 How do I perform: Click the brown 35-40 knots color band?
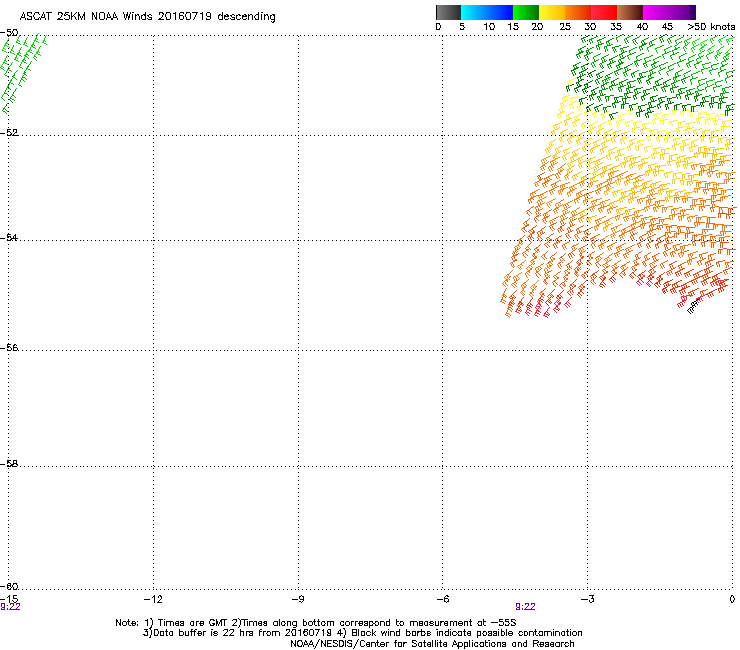coord(630,12)
